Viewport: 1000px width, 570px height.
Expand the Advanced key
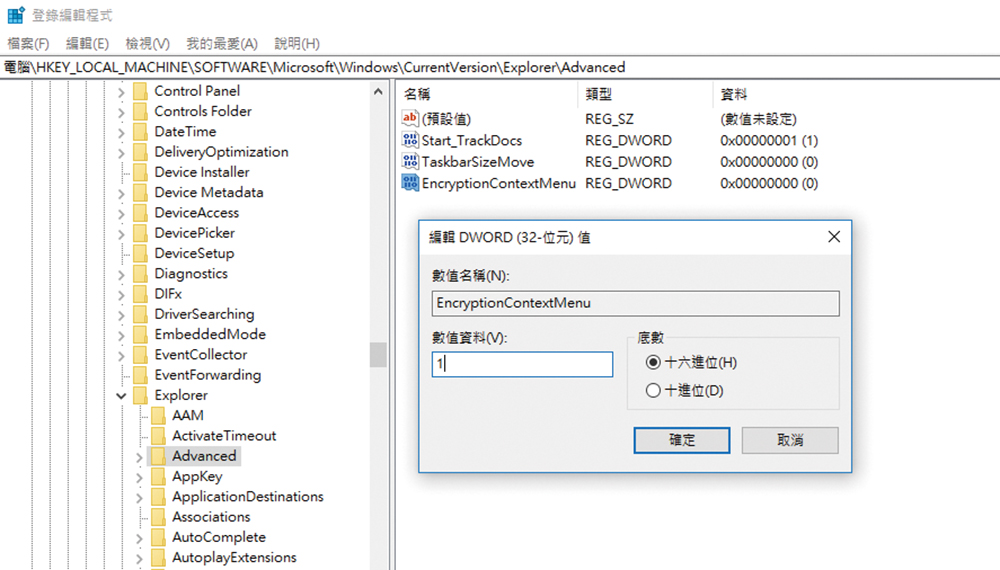point(139,457)
